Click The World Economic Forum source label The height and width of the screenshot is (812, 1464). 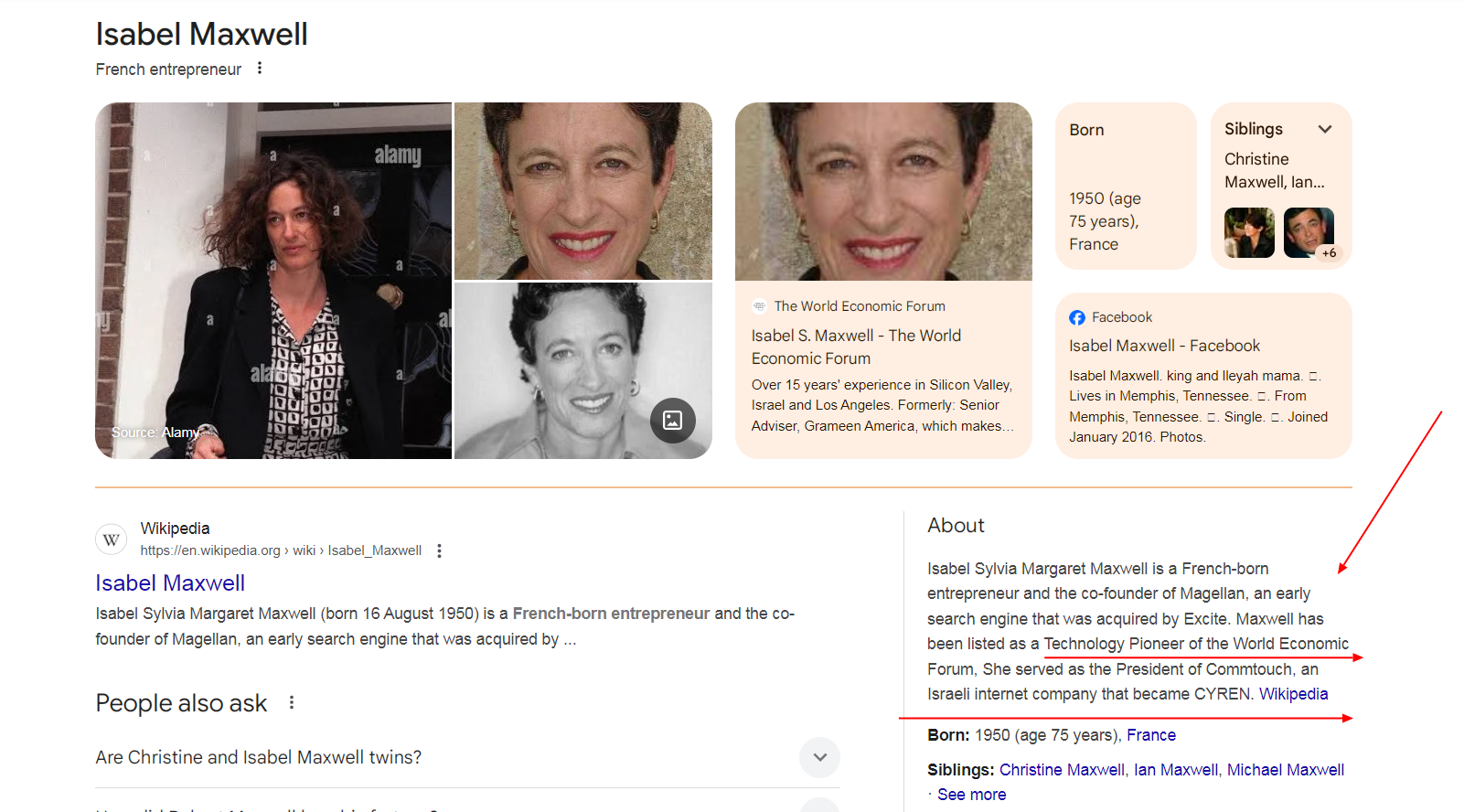click(860, 306)
